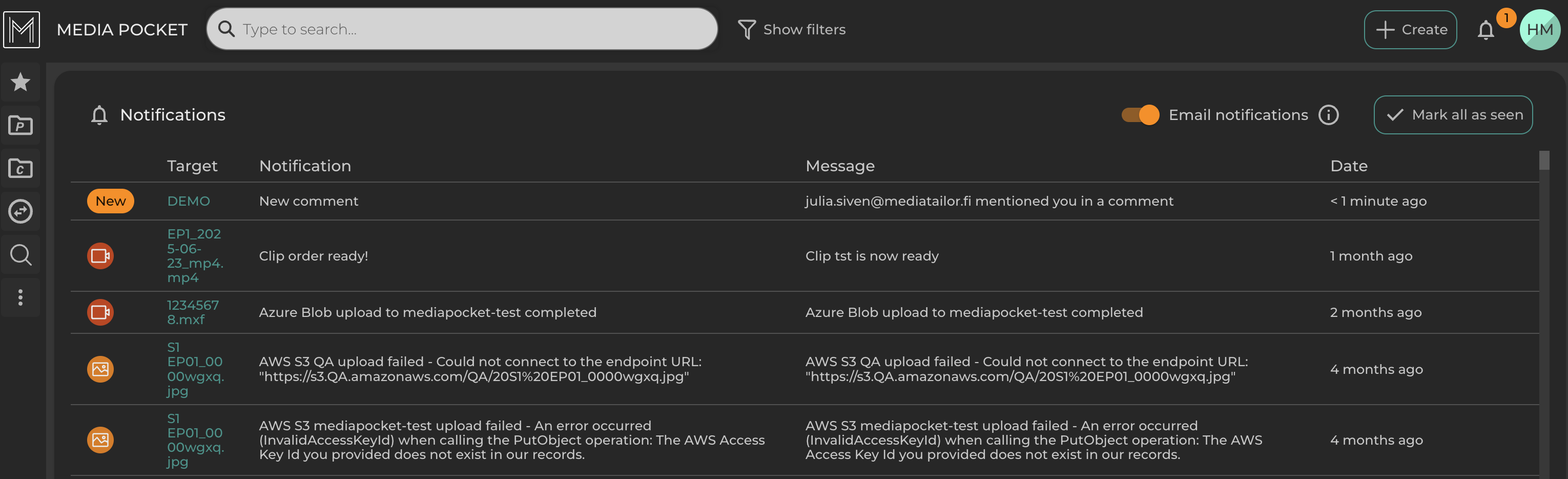
Task: Click the video icon on Clip order row
Action: (100, 256)
